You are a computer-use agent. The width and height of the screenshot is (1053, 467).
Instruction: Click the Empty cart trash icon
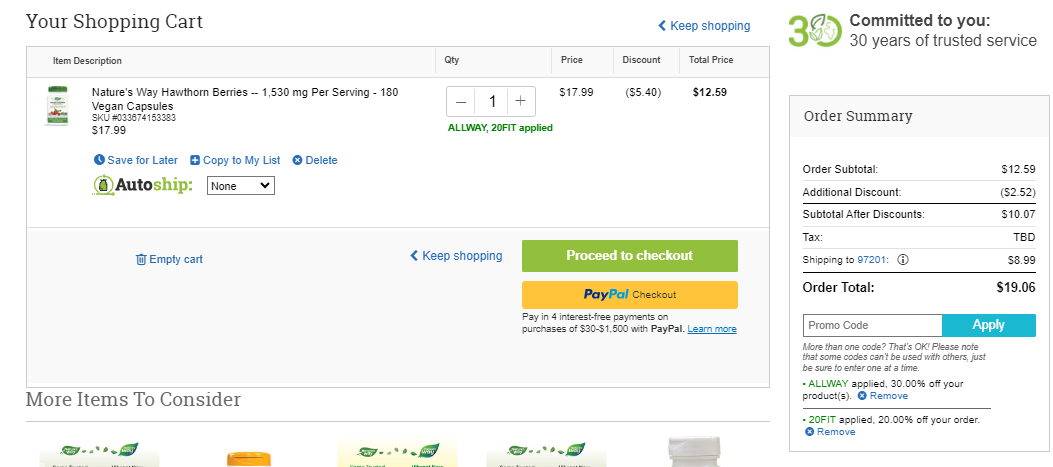coord(141,259)
